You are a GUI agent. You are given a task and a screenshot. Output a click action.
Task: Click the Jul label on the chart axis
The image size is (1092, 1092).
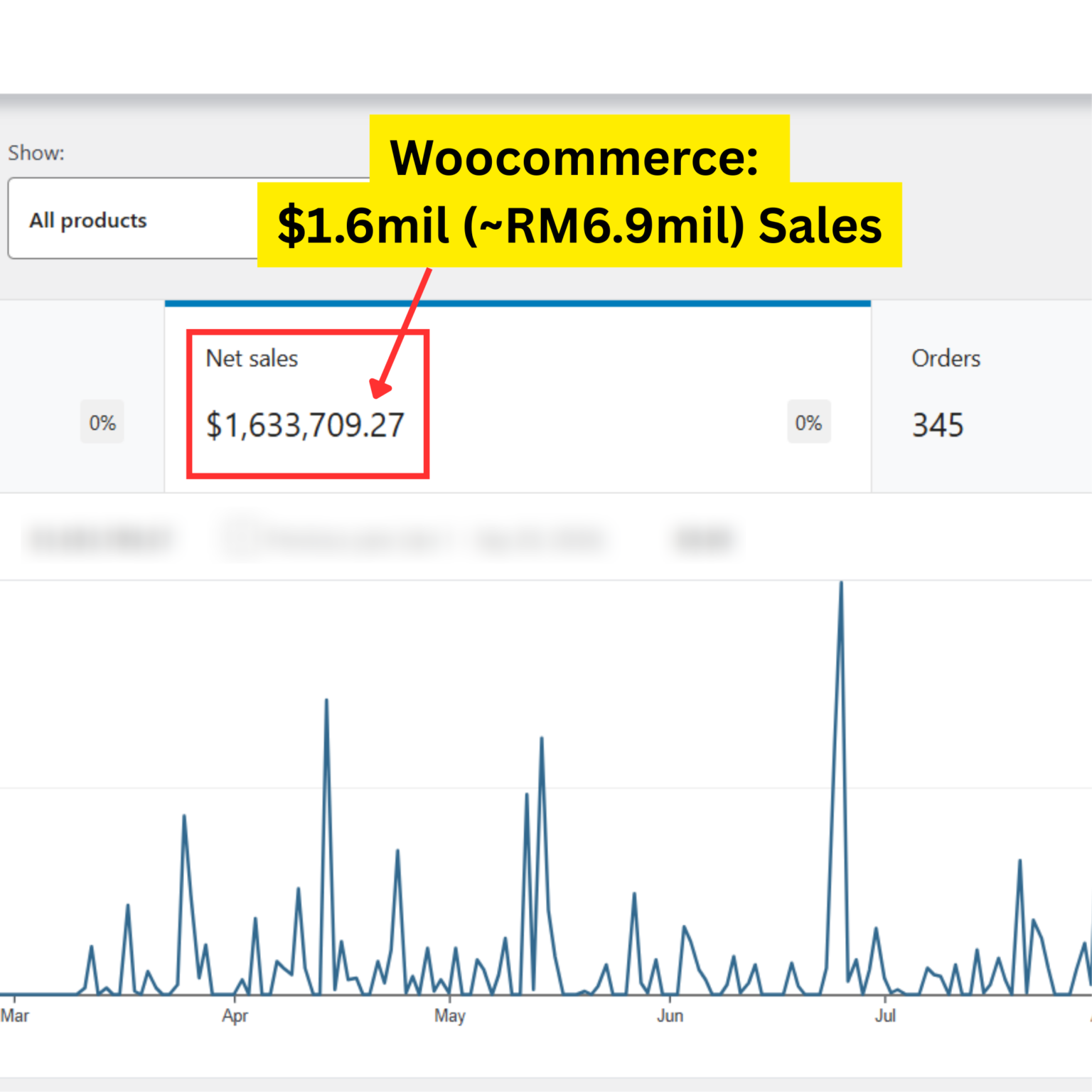click(x=885, y=1015)
